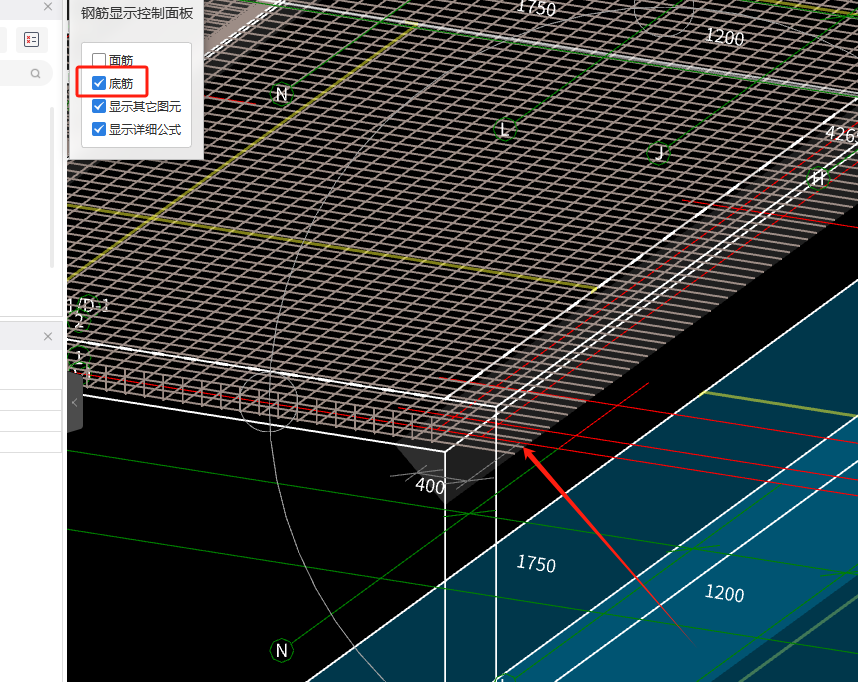This screenshot has width=858, height=682.
Task: Click axis label H bubble
Action: 819,177
